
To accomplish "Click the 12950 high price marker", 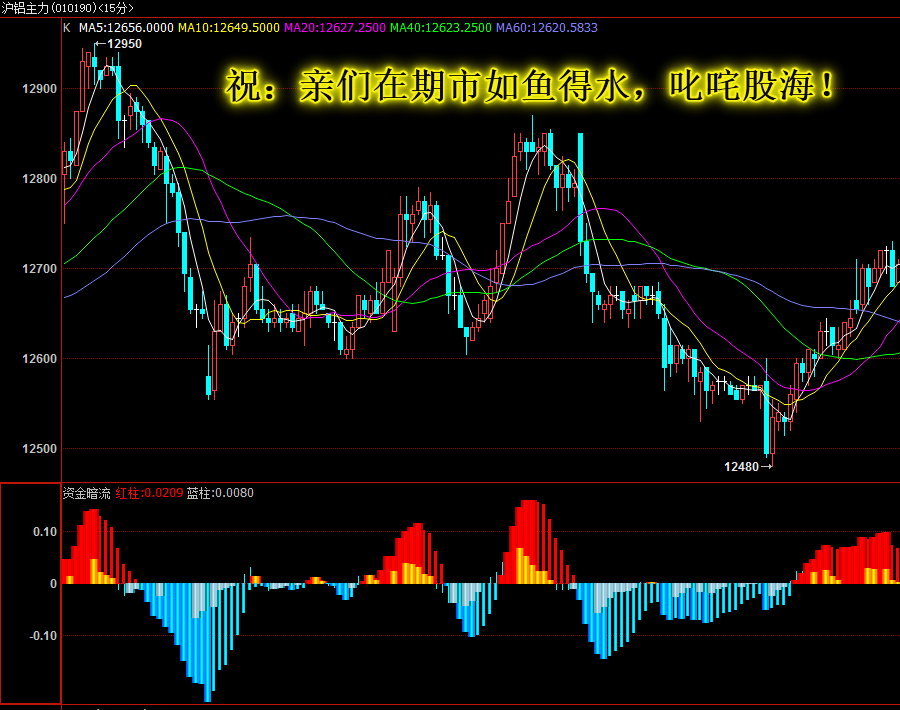I will pyautogui.click(x=119, y=44).
